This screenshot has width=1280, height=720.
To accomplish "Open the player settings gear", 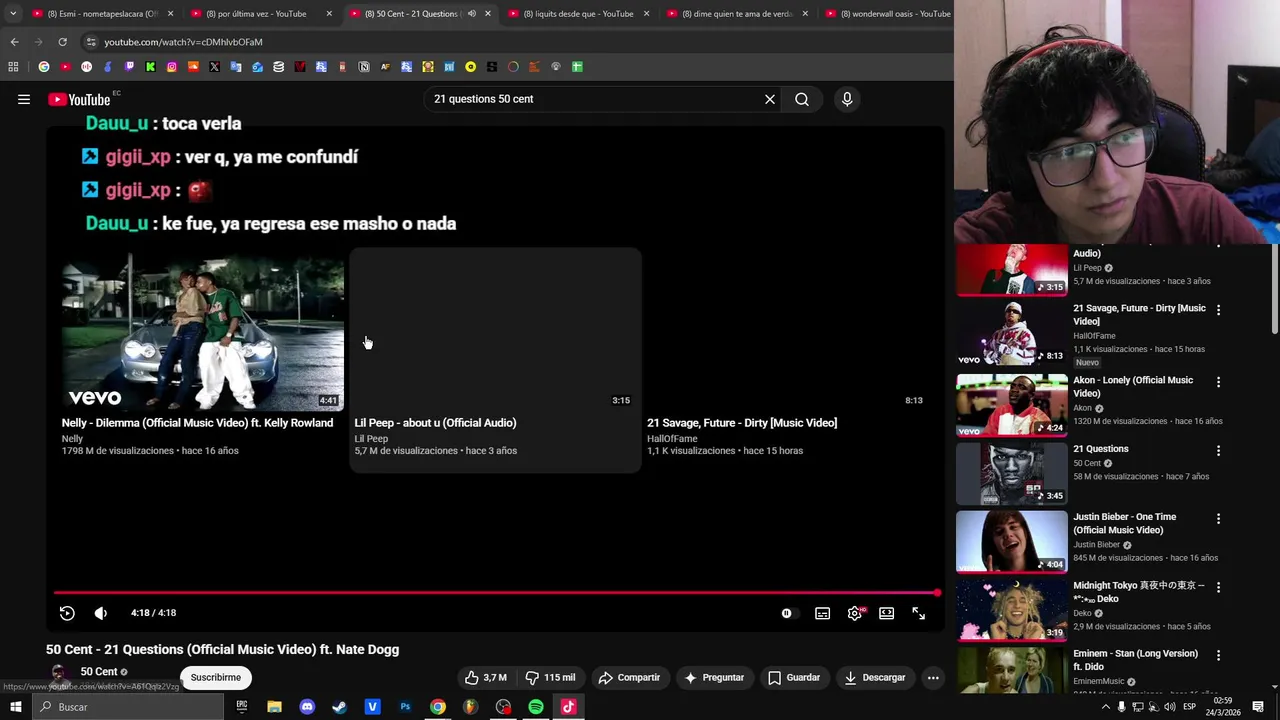I will pyautogui.click(x=855, y=613).
